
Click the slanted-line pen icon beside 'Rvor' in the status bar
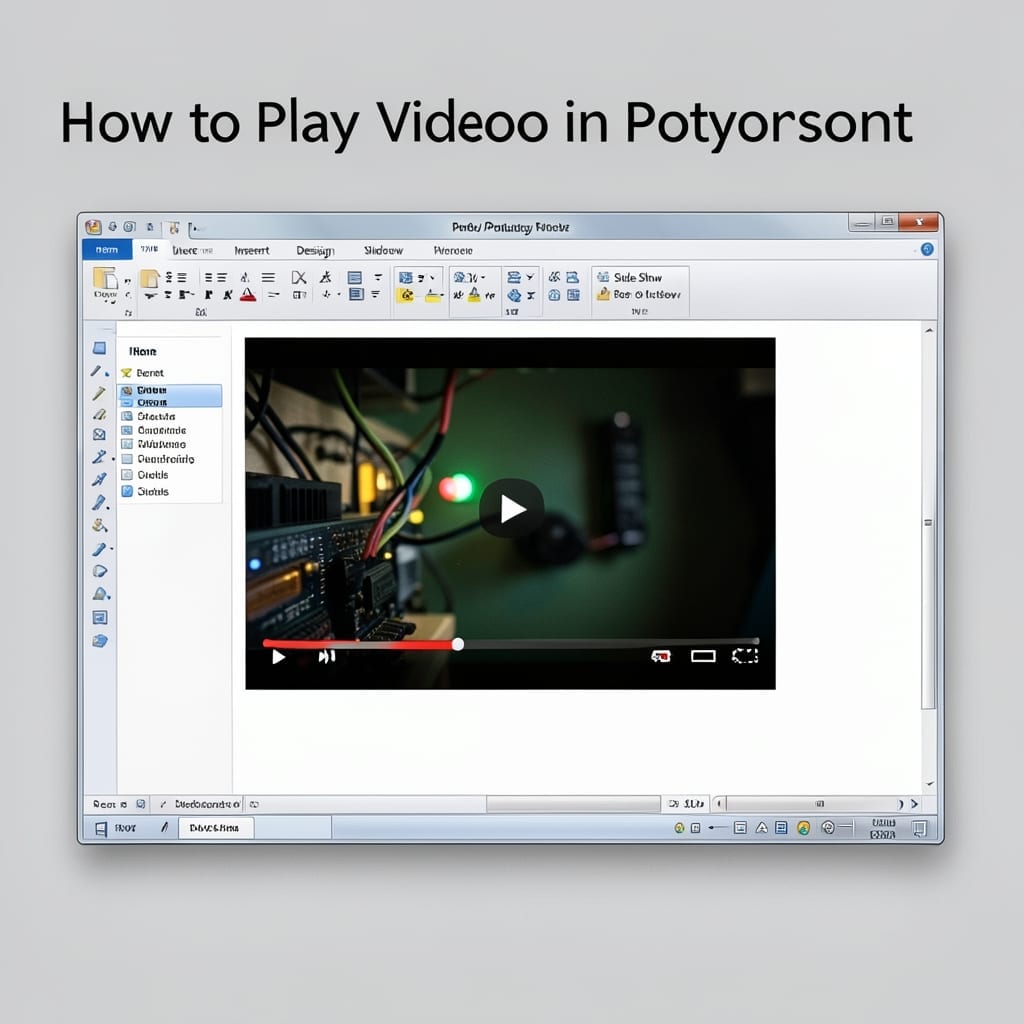165,827
